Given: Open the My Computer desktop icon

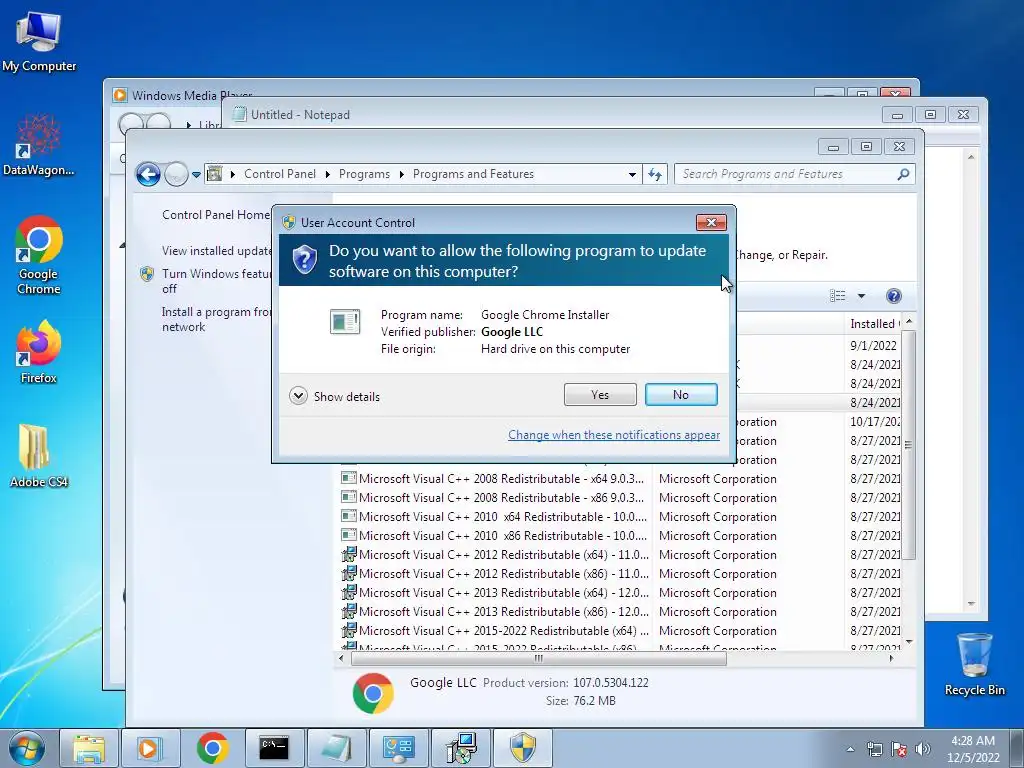Looking at the screenshot, I should [x=39, y=42].
